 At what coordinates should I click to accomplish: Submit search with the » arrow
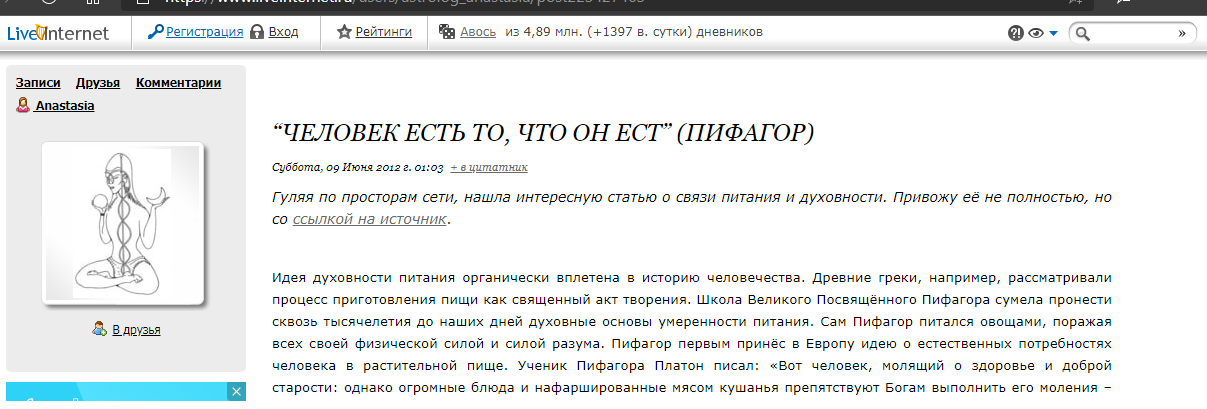[x=1182, y=33]
